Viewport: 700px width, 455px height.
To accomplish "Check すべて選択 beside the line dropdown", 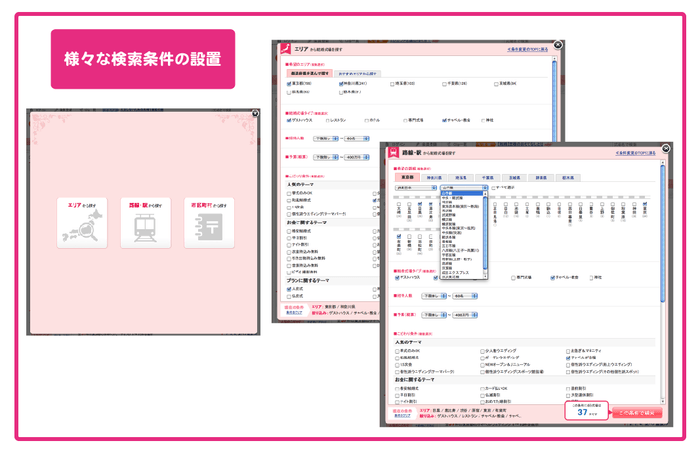I will point(493,188).
